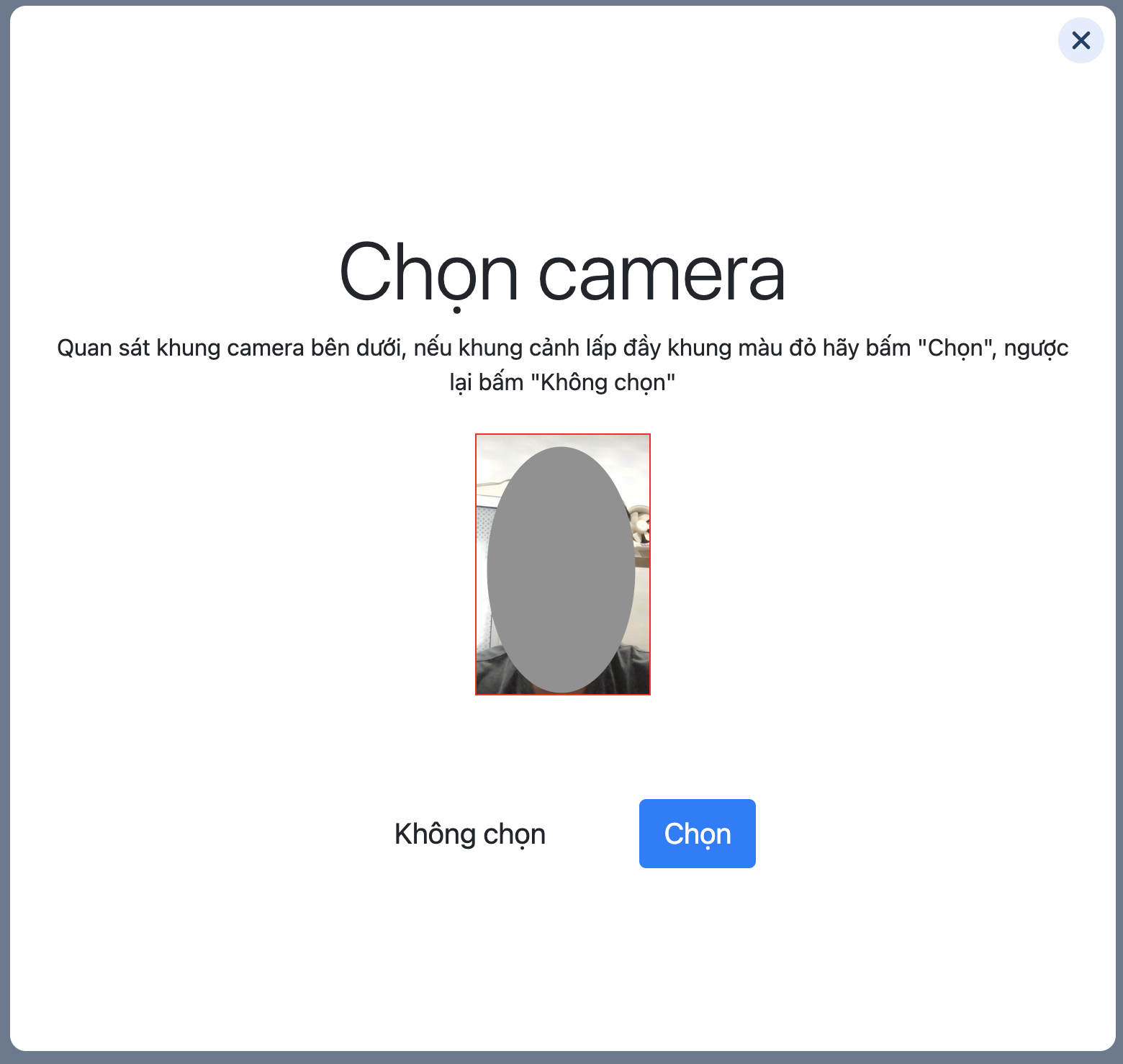Close the camera selection dialog

tap(1081, 40)
